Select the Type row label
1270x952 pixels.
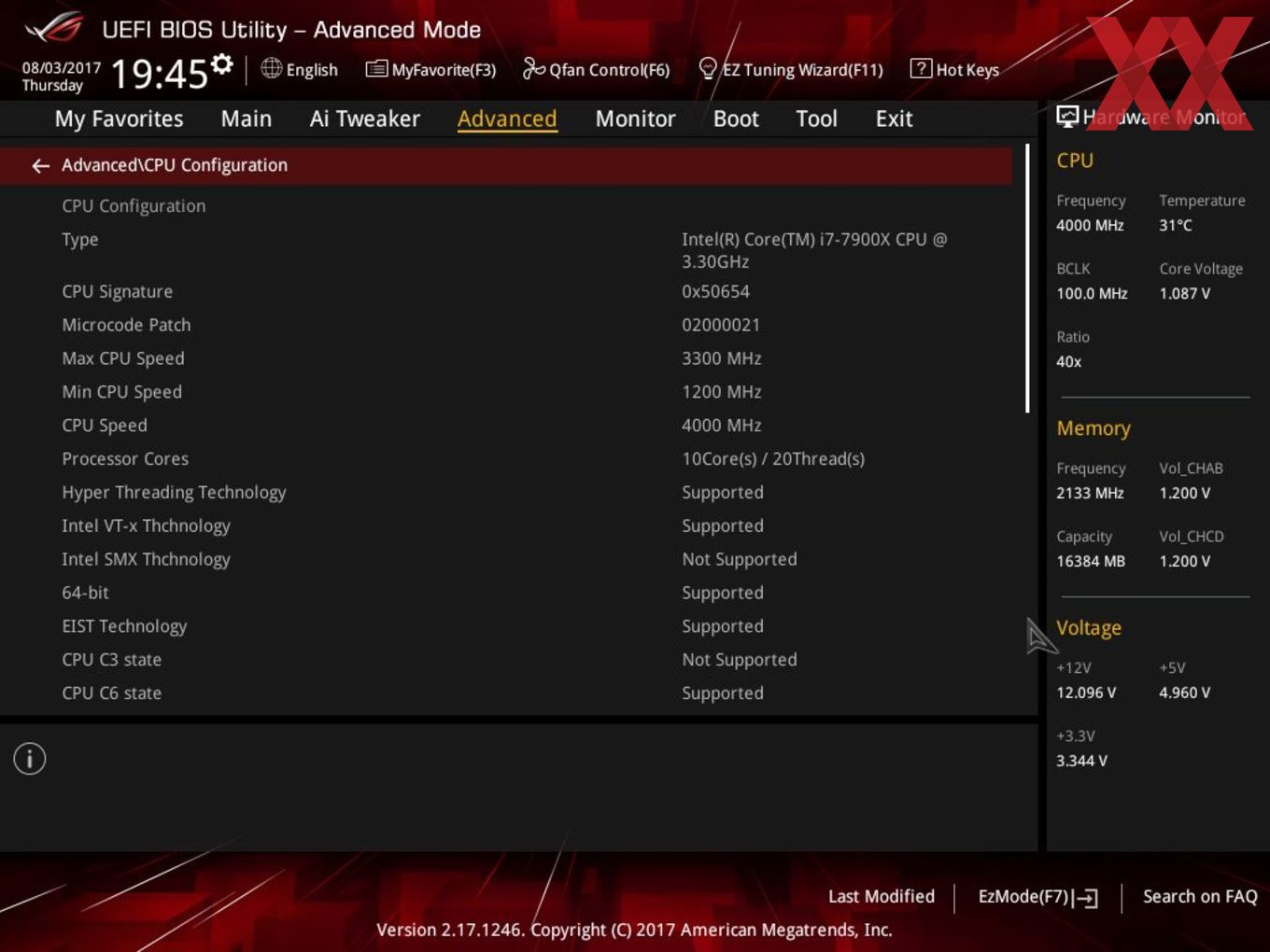[79, 240]
